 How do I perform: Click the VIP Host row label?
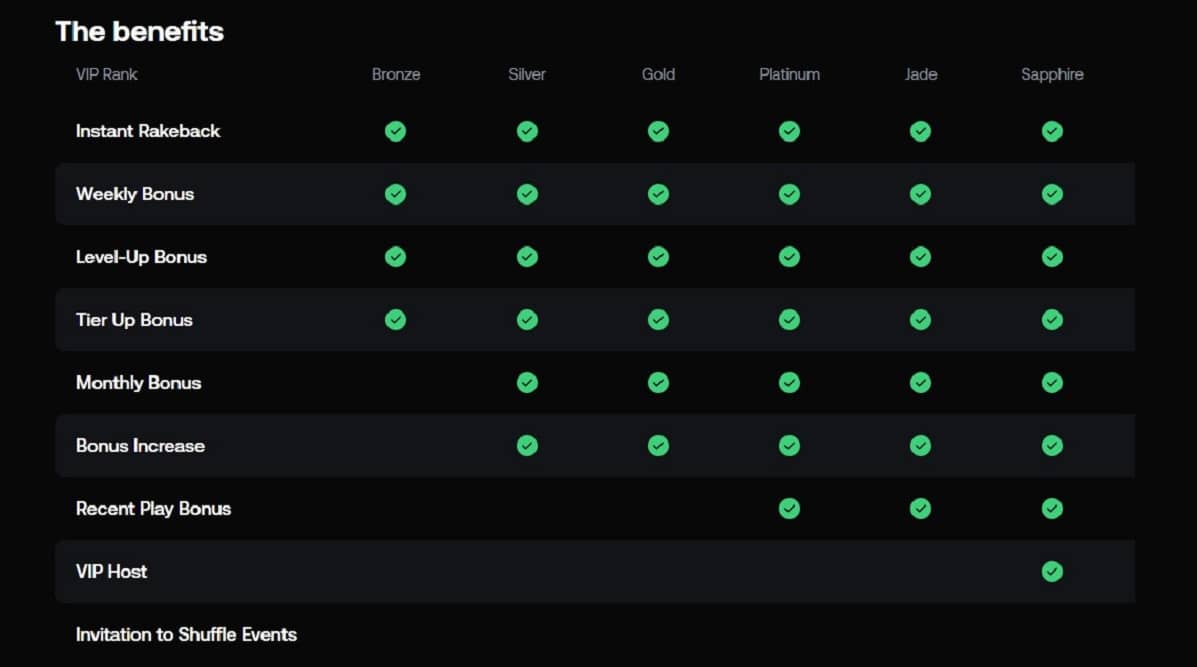pos(111,571)
